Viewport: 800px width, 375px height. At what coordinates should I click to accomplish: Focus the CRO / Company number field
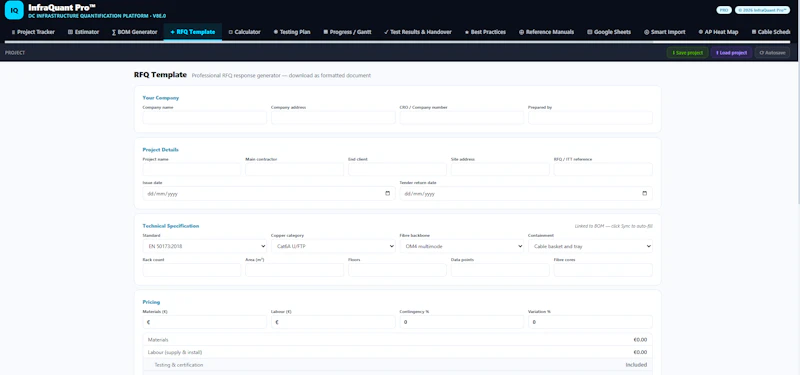pyautogui.click(x=462, y=118)
